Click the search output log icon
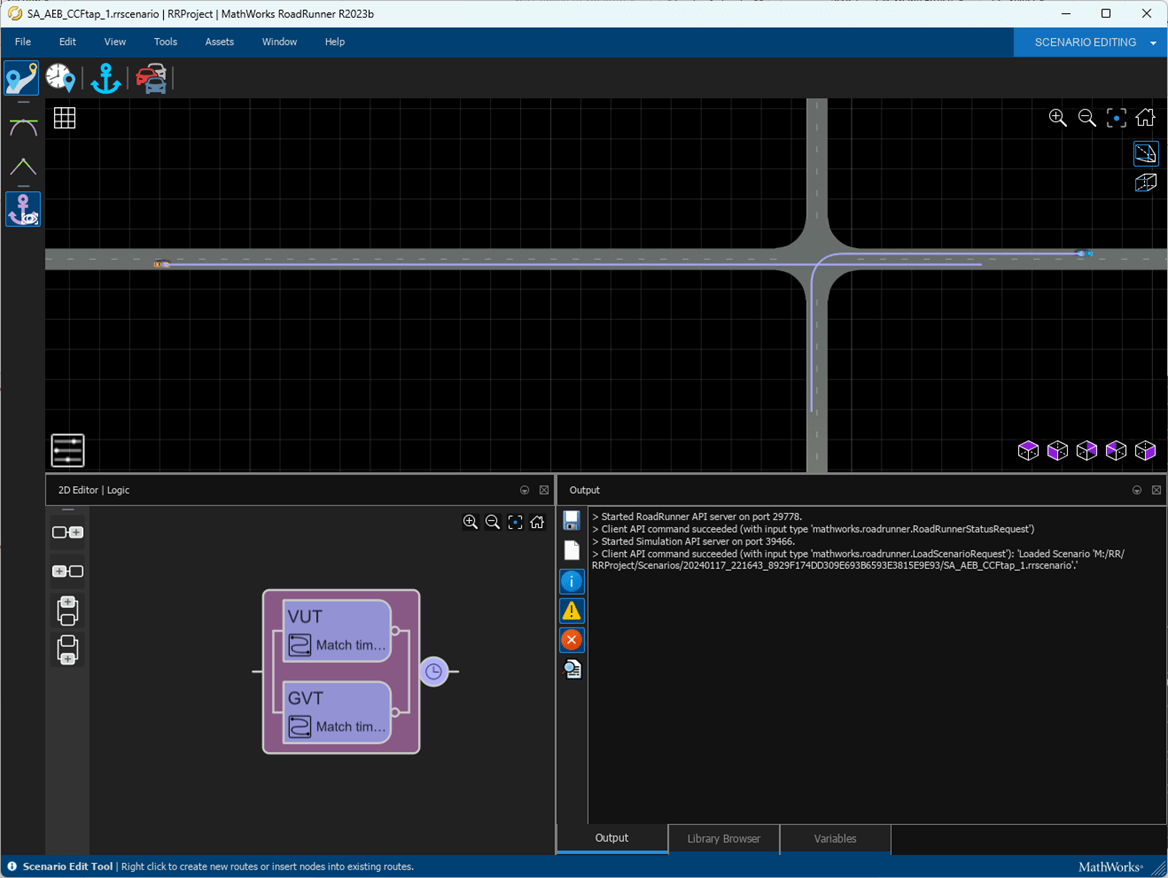This screenshot has width=1168, height=878. [572, 669]
